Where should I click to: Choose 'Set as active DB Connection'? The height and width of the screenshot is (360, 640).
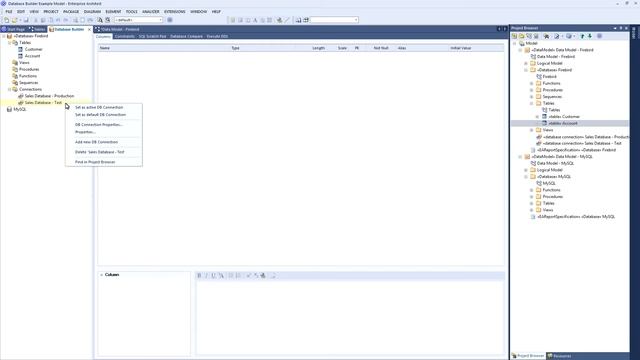tap(99, 107)
